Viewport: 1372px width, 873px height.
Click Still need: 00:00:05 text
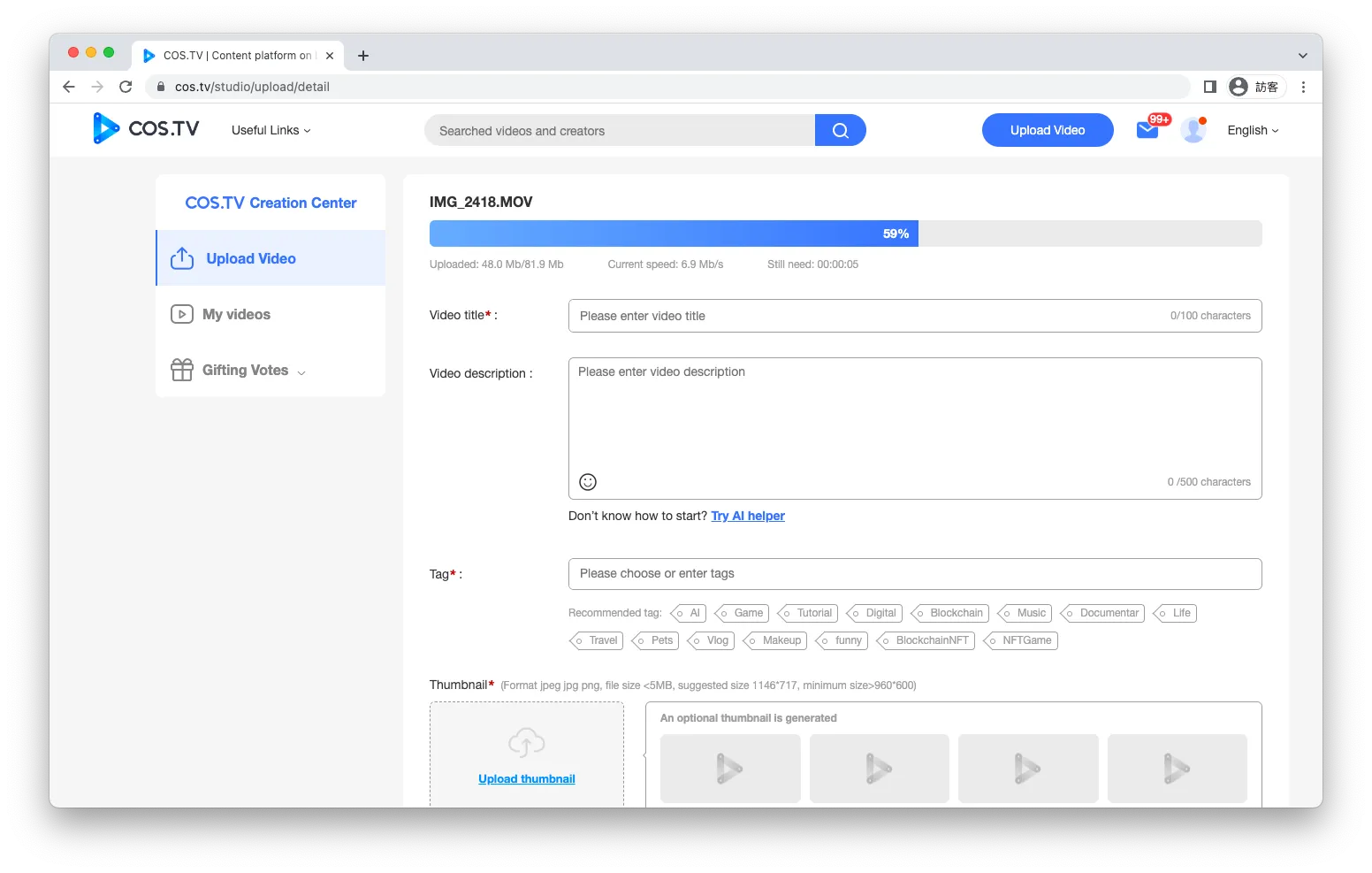coord(812,264)
